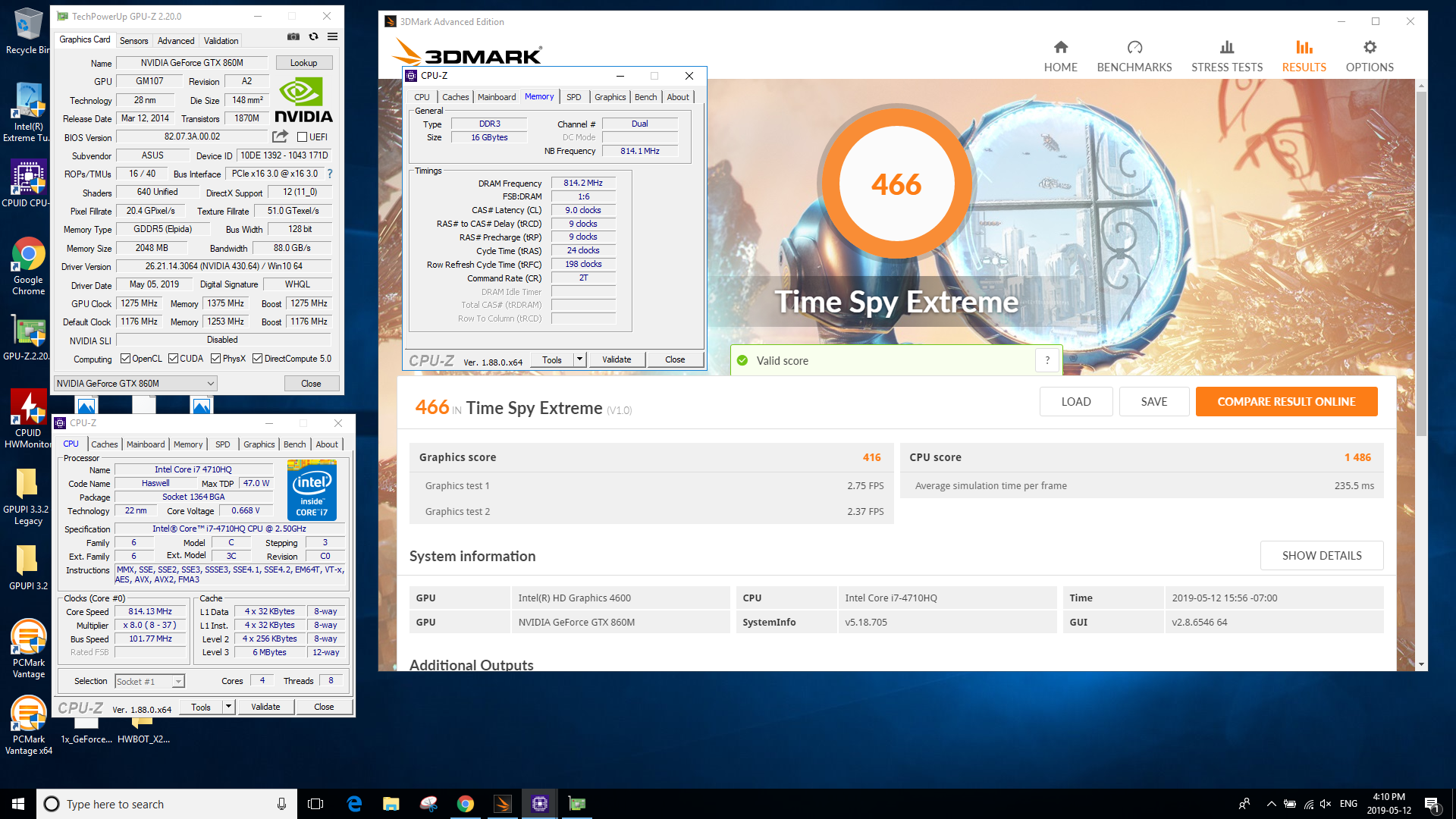Toggle UEFI checkbox in GPU-Z
Image resolution: width=1456 pixels, height=819 pixels.
(303, 137)
